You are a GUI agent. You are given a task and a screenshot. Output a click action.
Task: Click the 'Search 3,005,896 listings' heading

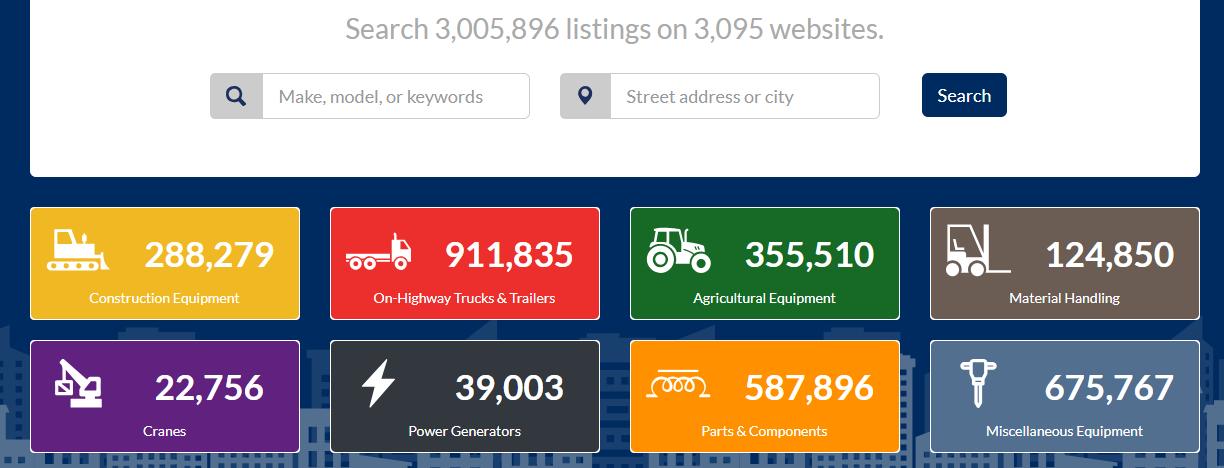[614, 29]
